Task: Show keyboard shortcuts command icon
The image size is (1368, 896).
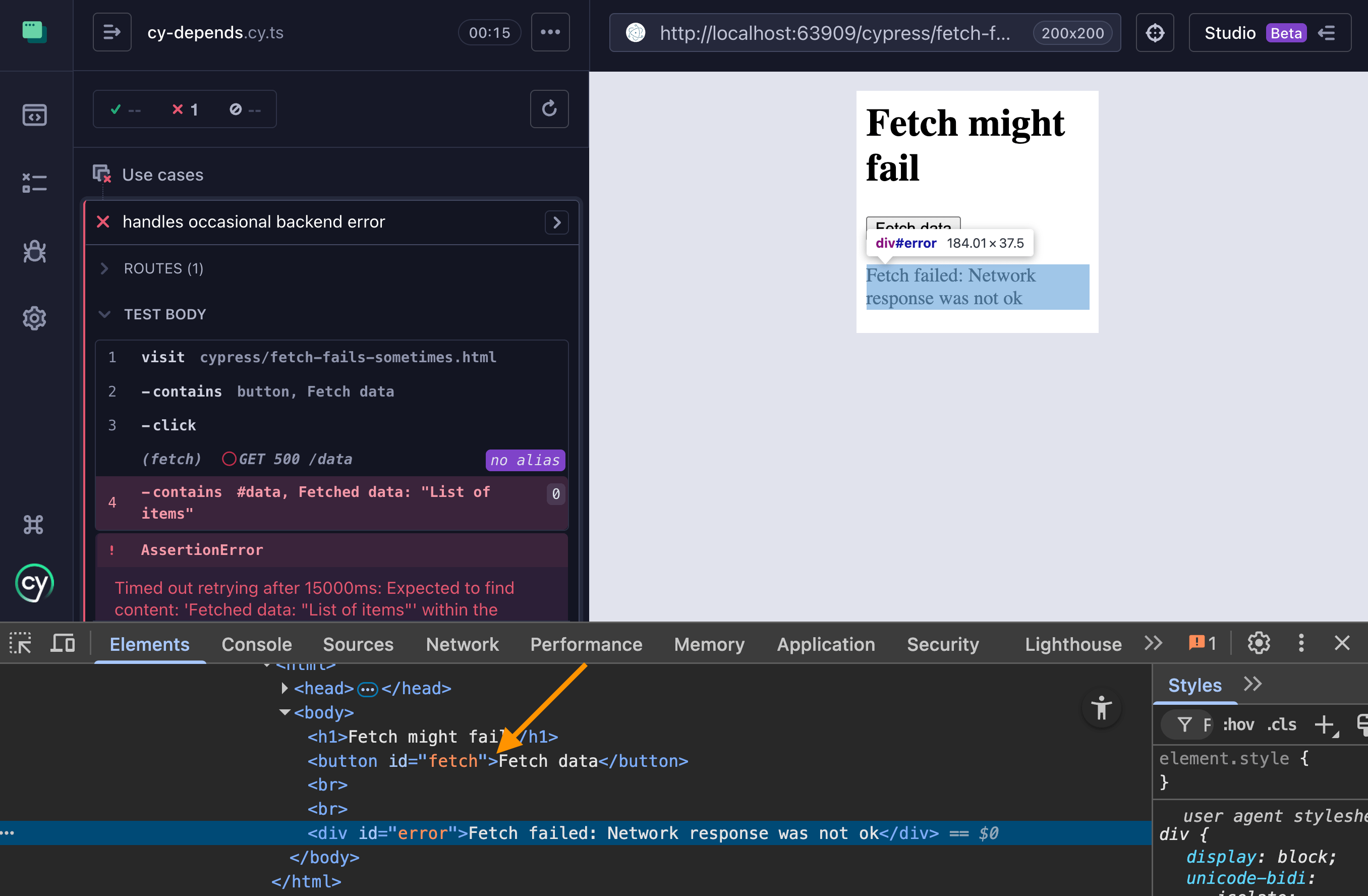Action: [x=33, y=524]
